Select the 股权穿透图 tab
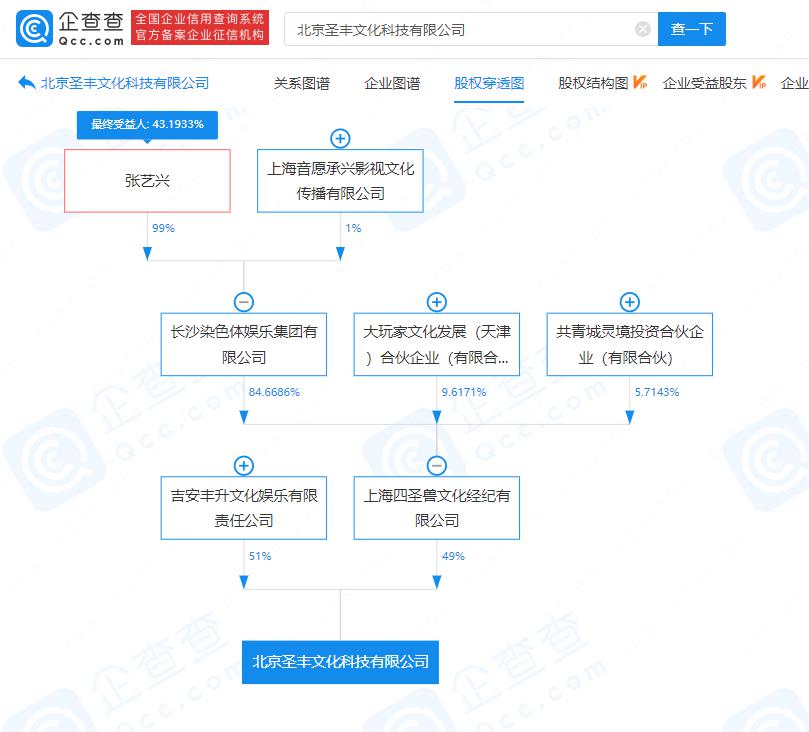The image size is (809, 732). click(489, 83)
